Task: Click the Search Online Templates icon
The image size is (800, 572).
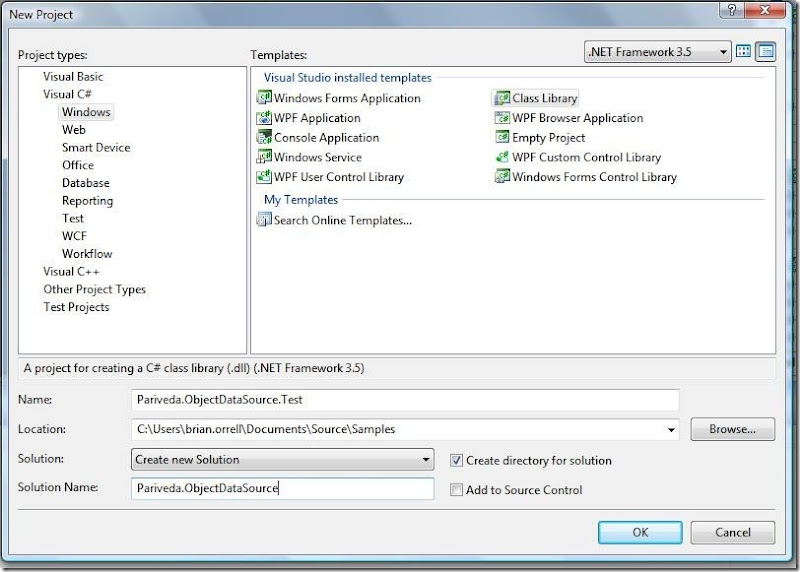Action: pos(264,220)
